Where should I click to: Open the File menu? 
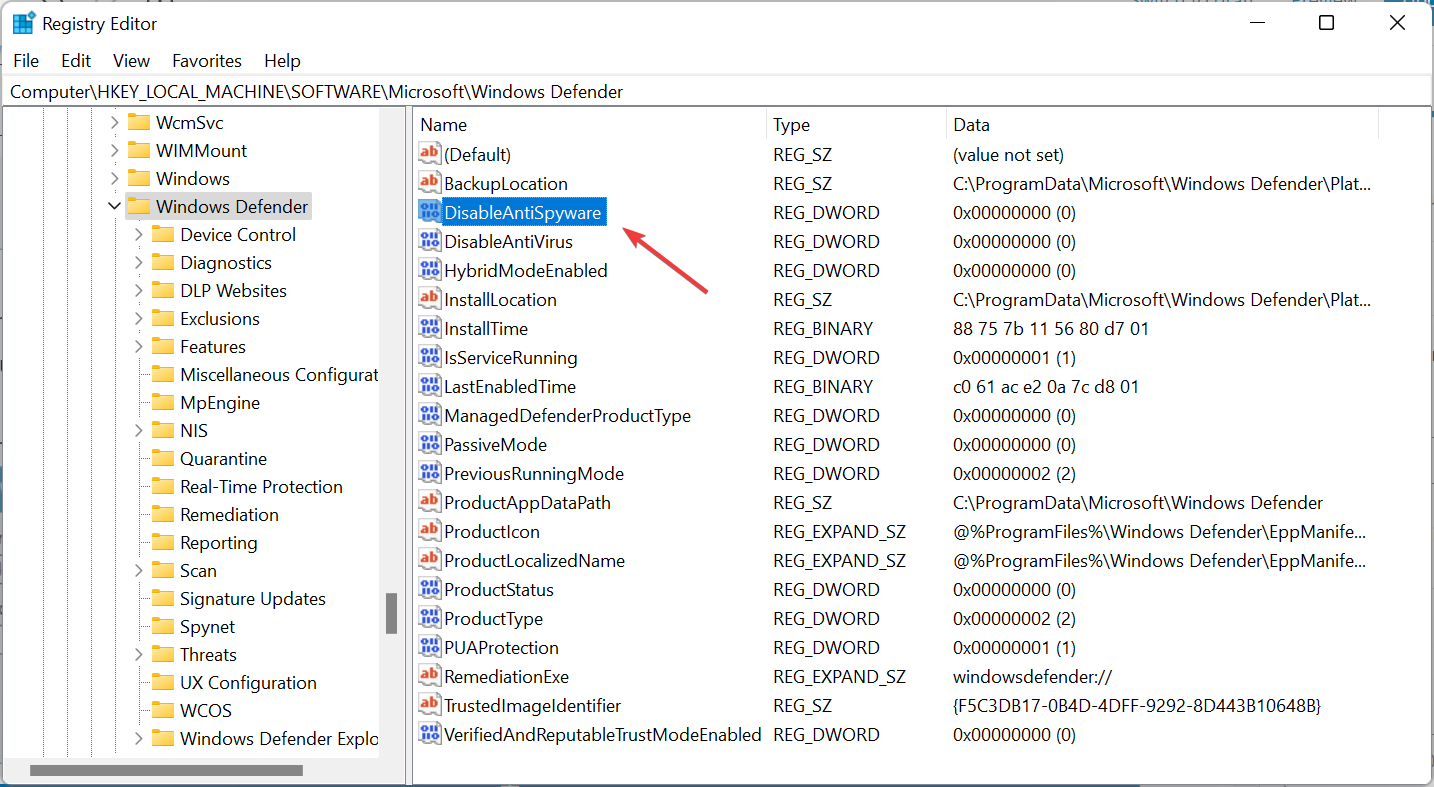tap(26, 61)
